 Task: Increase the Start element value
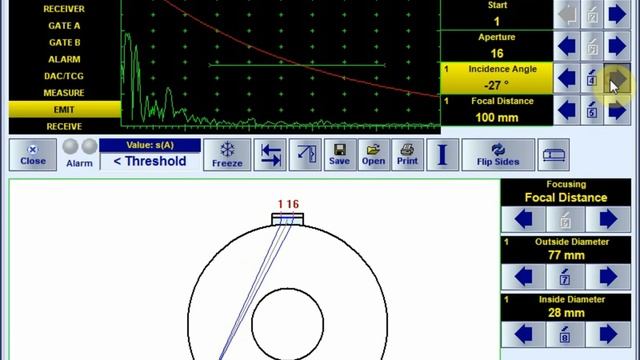pyautogui.click(x=617, y=14)
